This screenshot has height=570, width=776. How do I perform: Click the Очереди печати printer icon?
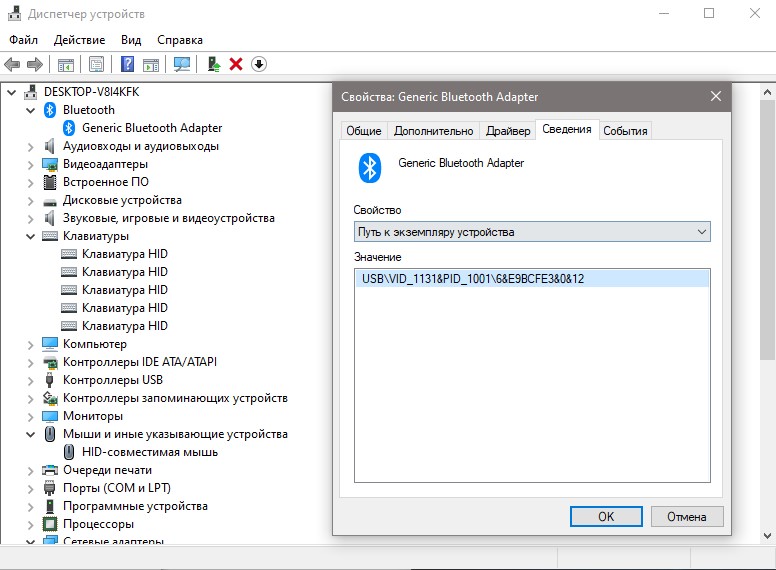(x=50, y=470)
